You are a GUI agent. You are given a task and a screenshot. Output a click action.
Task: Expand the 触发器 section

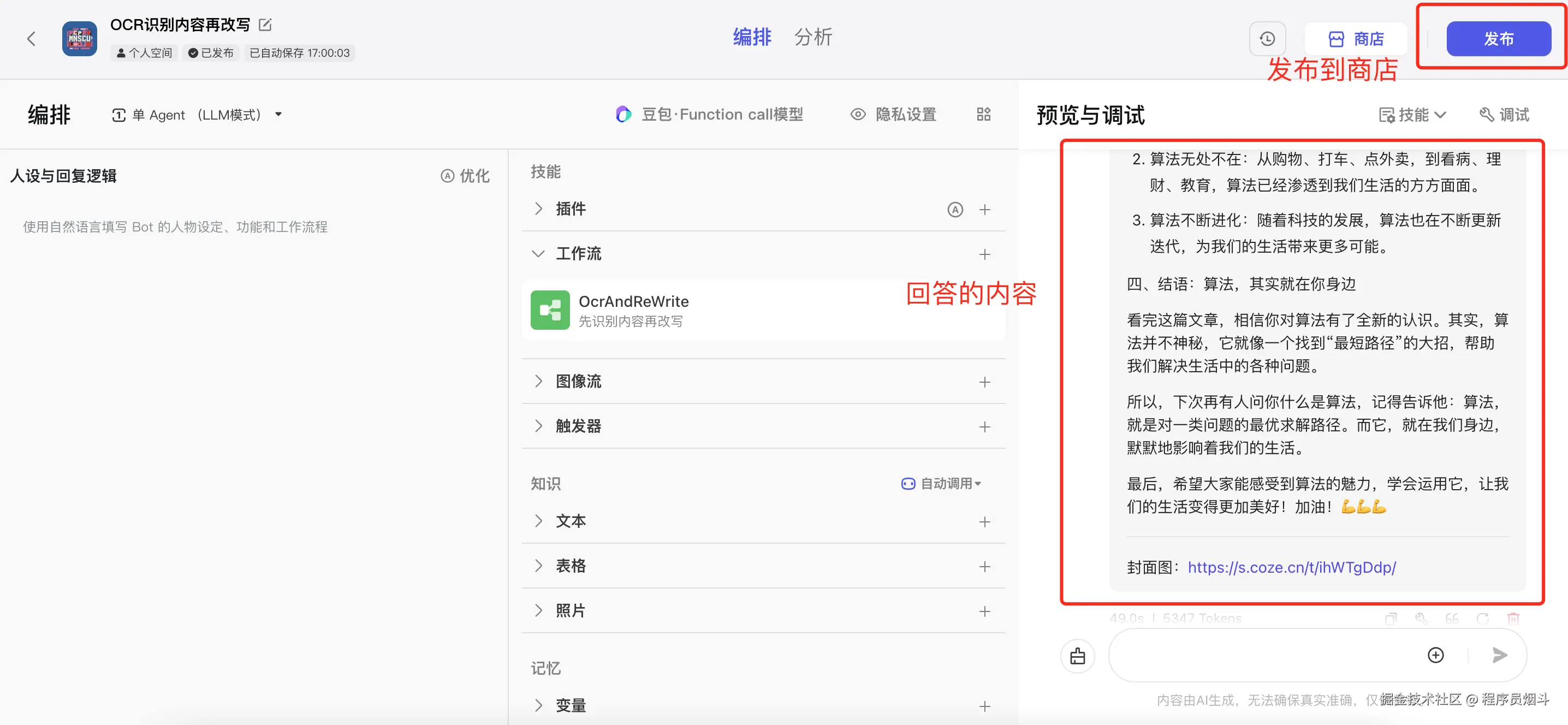[538, 426]
